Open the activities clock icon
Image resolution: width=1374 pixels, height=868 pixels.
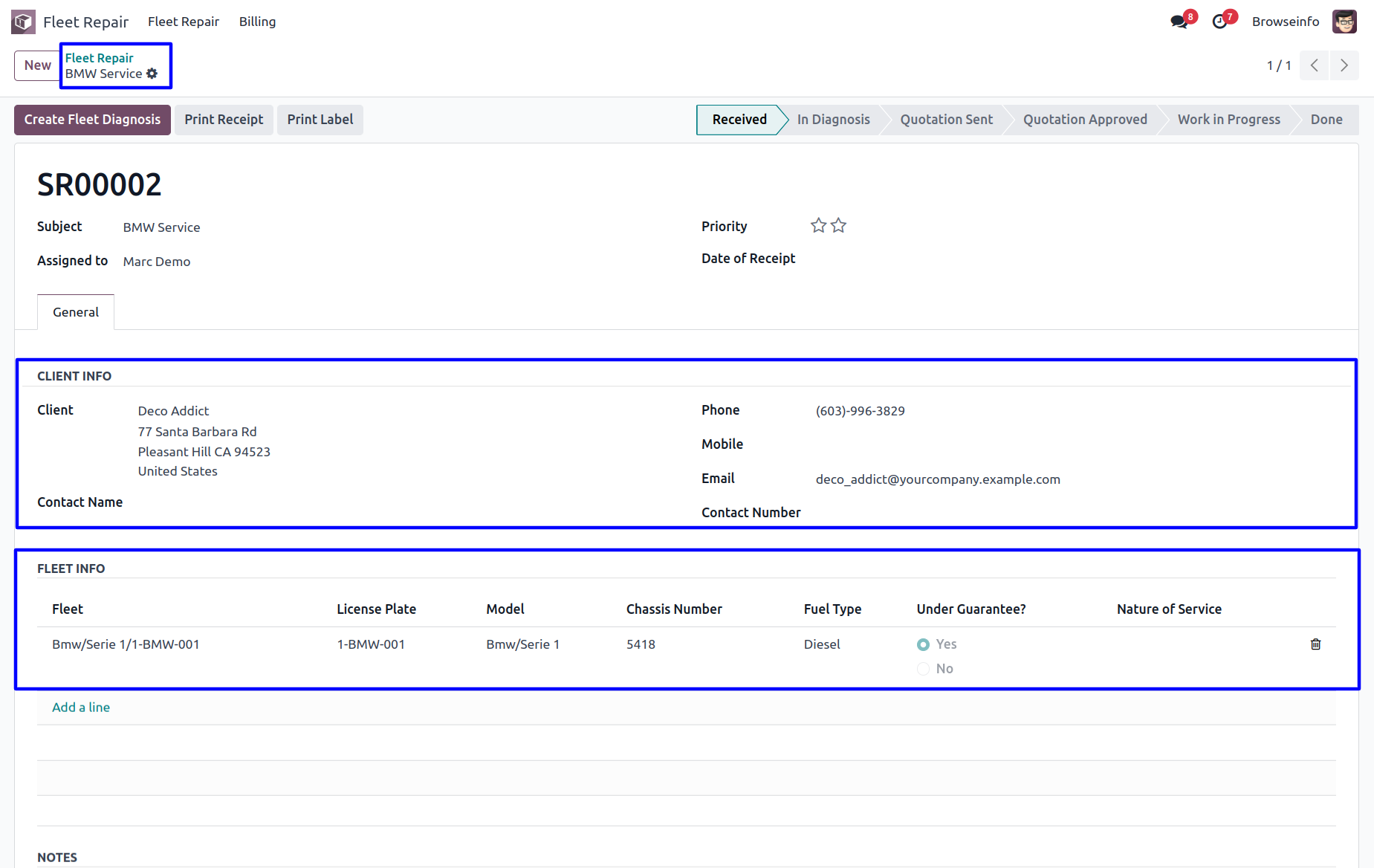(1219, 22)
